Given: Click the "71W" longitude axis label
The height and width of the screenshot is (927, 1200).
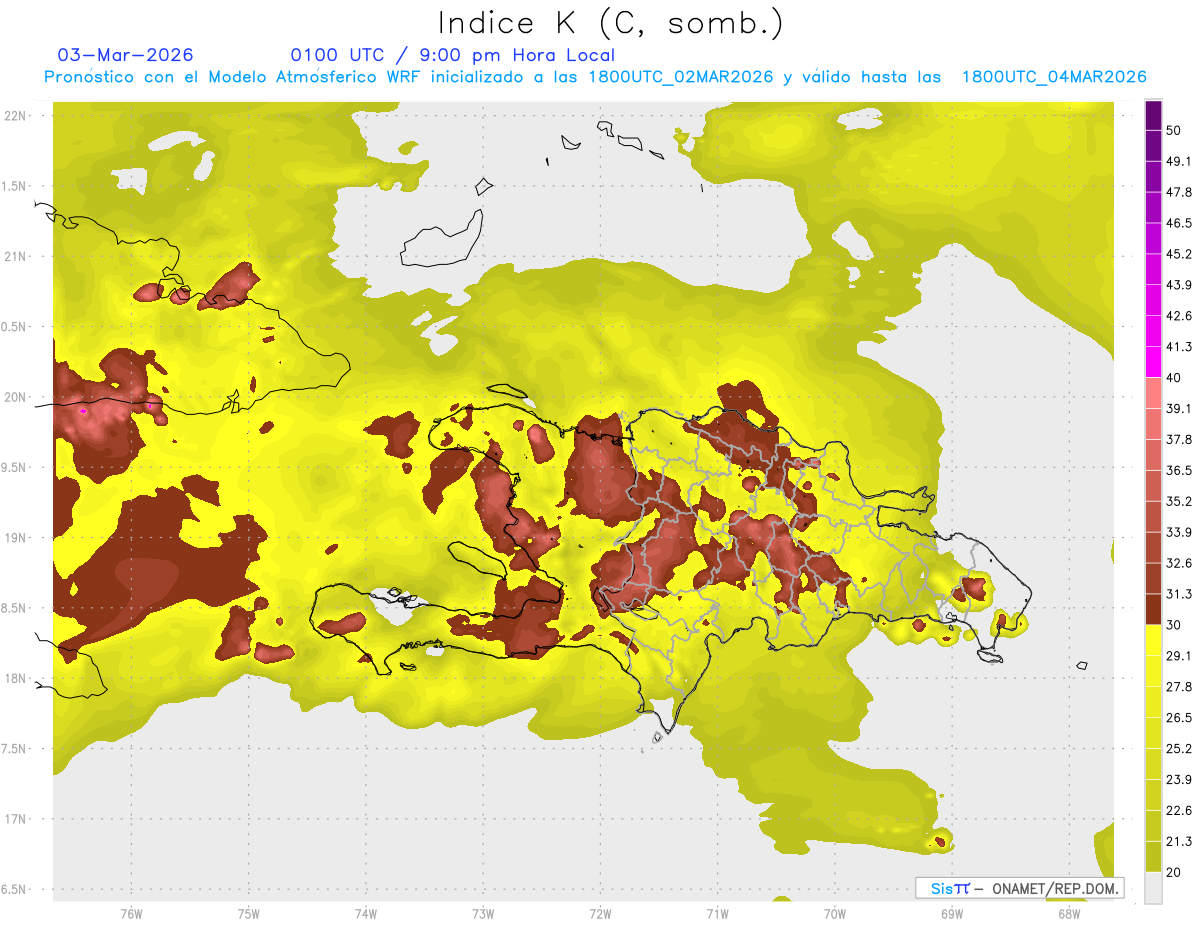Looking at the screenshot, I should click(x=717, y=914).
